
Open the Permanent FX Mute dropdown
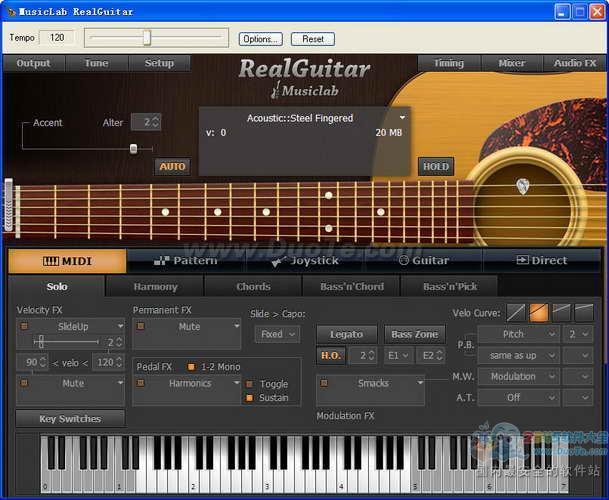237,326
